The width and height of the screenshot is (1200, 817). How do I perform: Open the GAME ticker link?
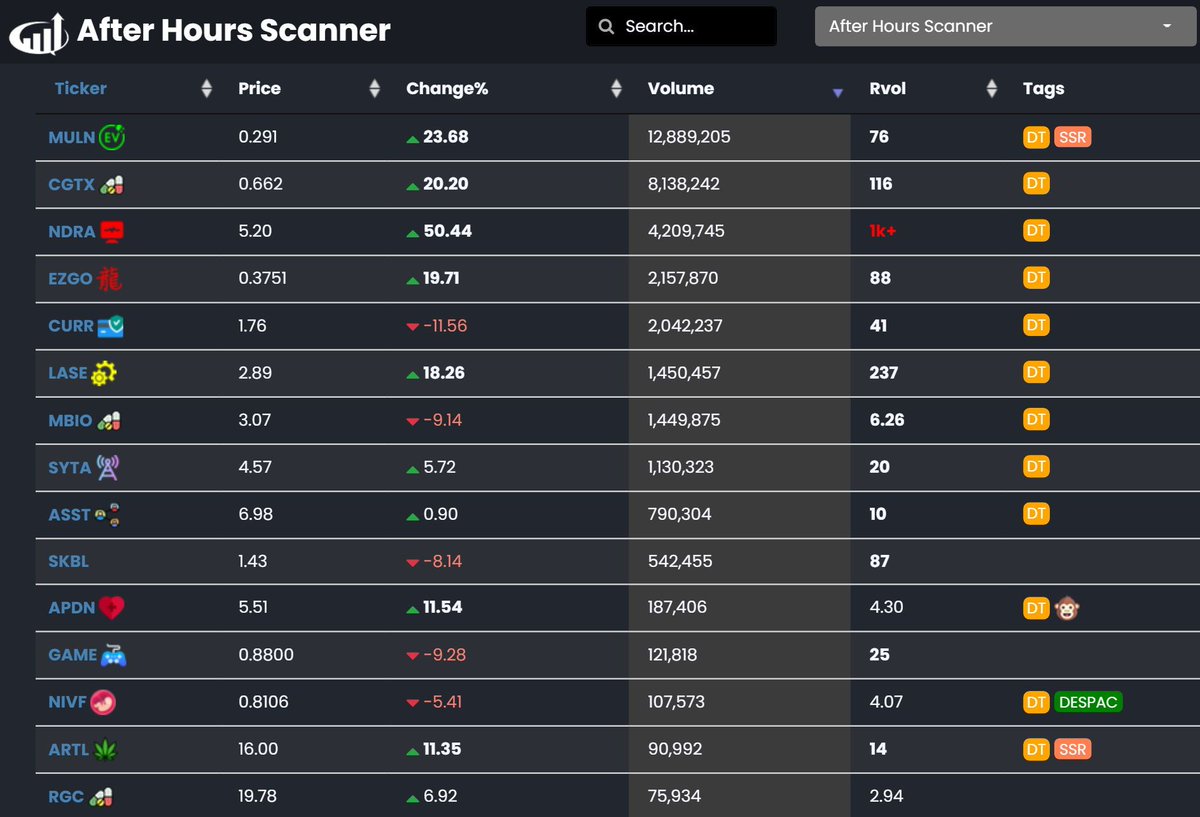pos(72,655)
